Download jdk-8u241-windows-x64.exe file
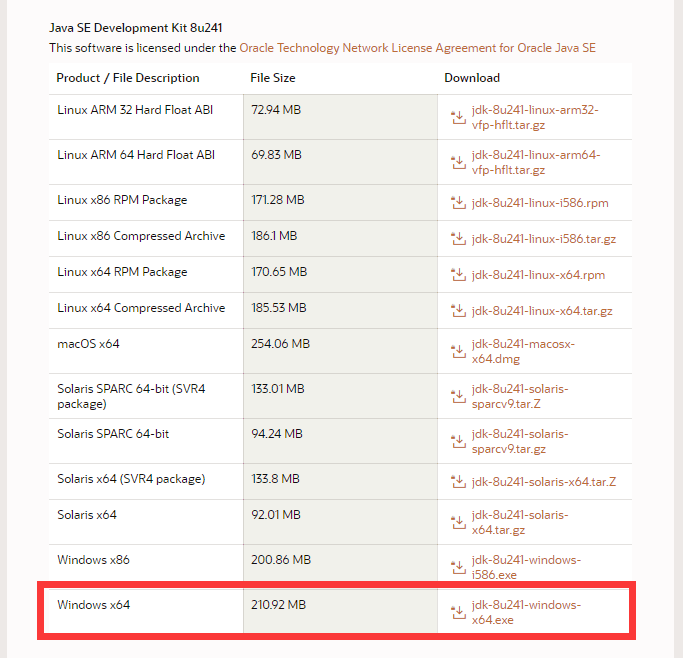The width and height of the screenshot is (683, 658). tap(526, 612)
